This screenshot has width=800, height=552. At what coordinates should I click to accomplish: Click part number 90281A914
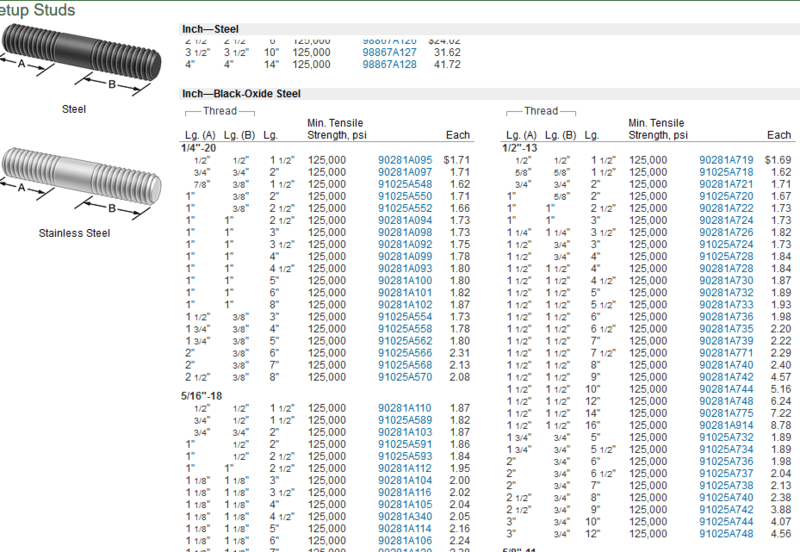point(726,424)
